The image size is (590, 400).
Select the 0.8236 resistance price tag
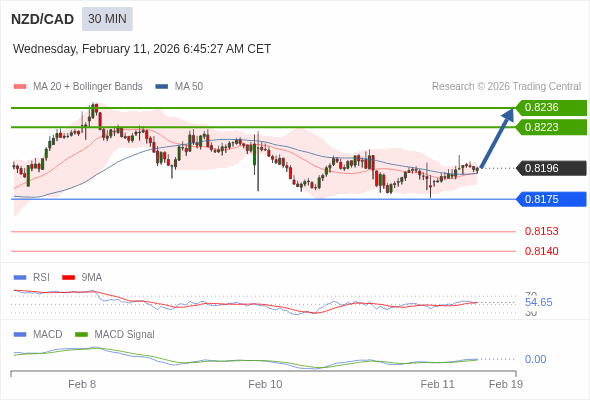pos(551,108)
